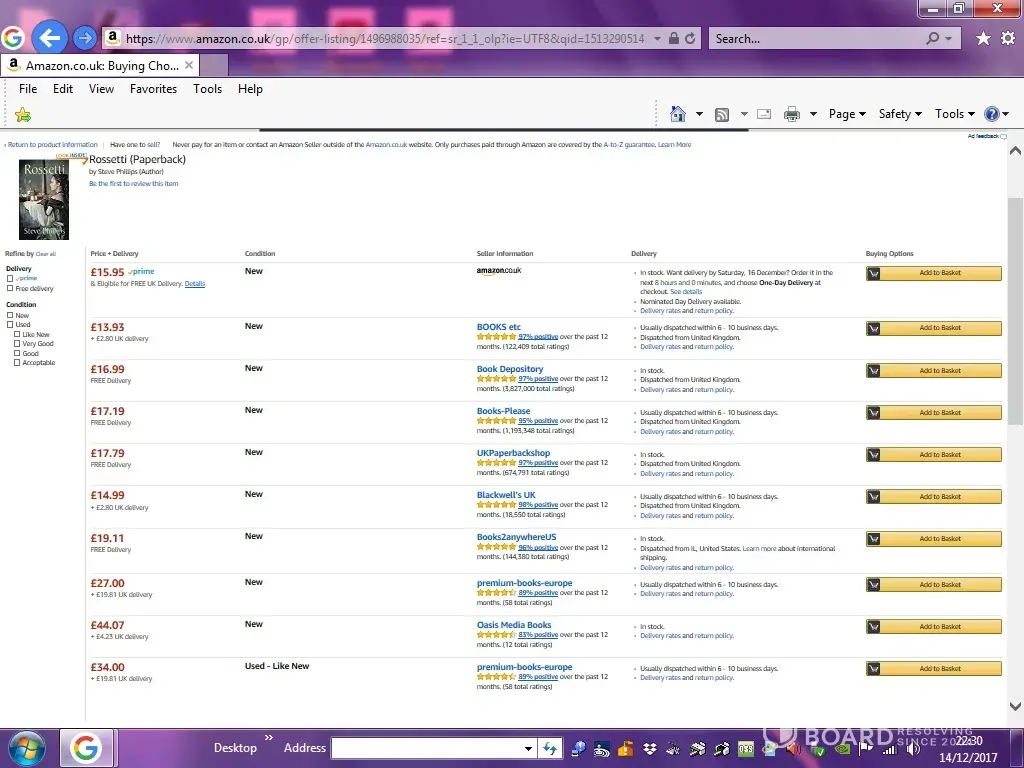Click the Rossetti book cover thumbnail
1024x768 pixels.
coord(44,200)
